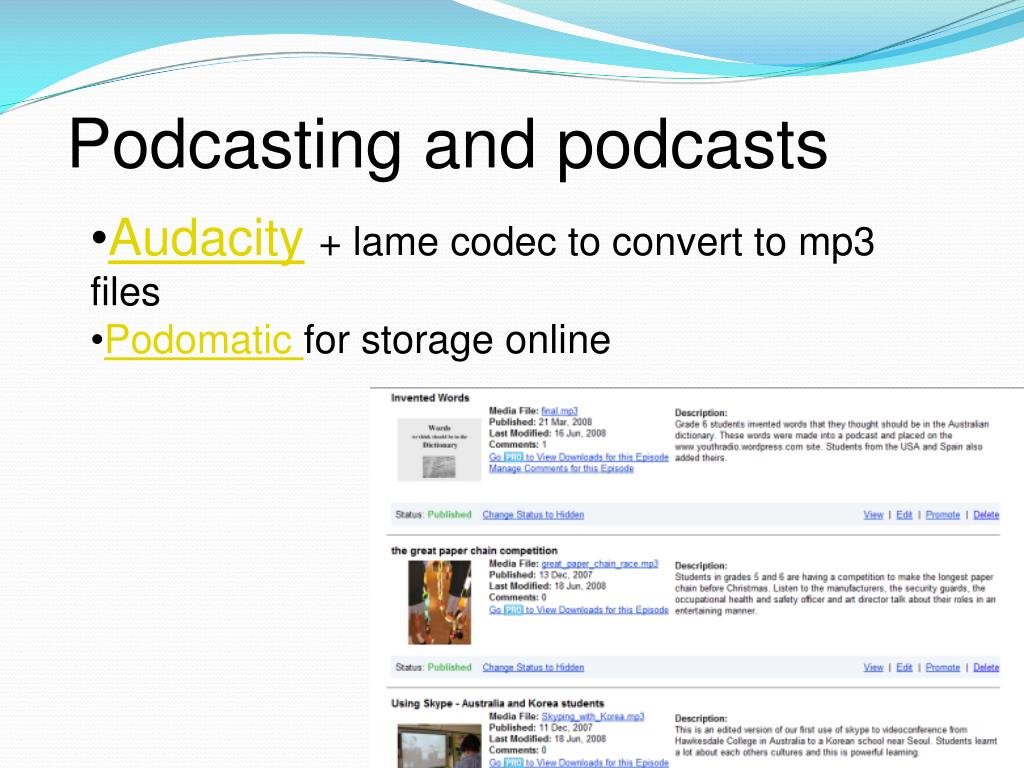Delete the great paper chain competition episode
Viewport: 1024px width, 768px height.
click(x=986, y=667)
